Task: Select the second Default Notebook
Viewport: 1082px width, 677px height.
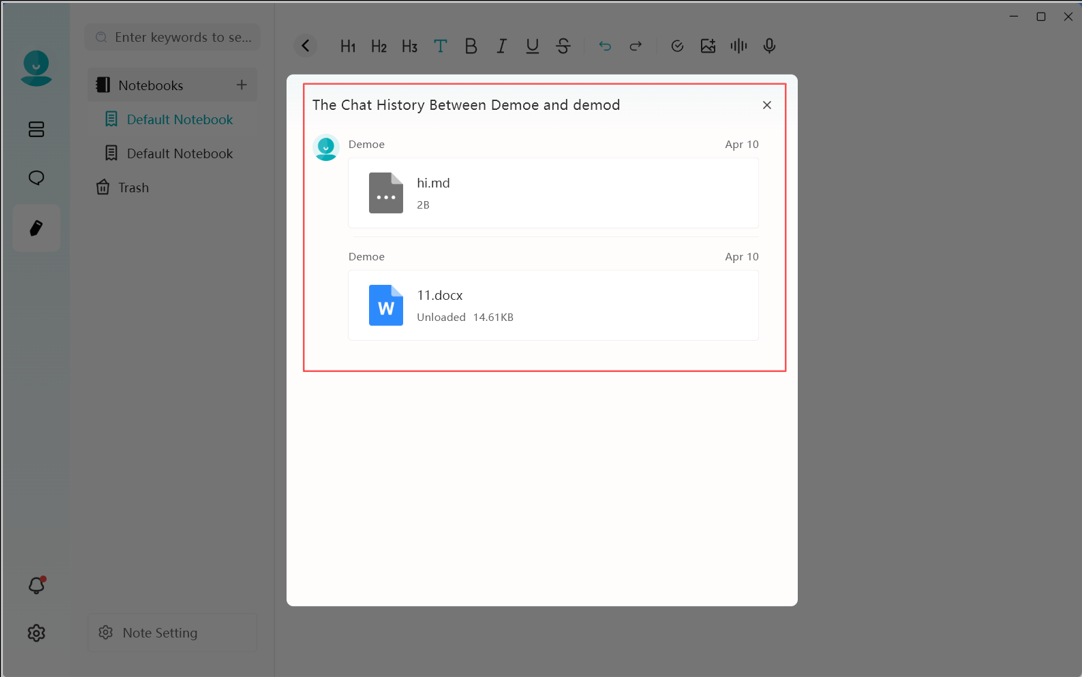Action: [173, 153]
